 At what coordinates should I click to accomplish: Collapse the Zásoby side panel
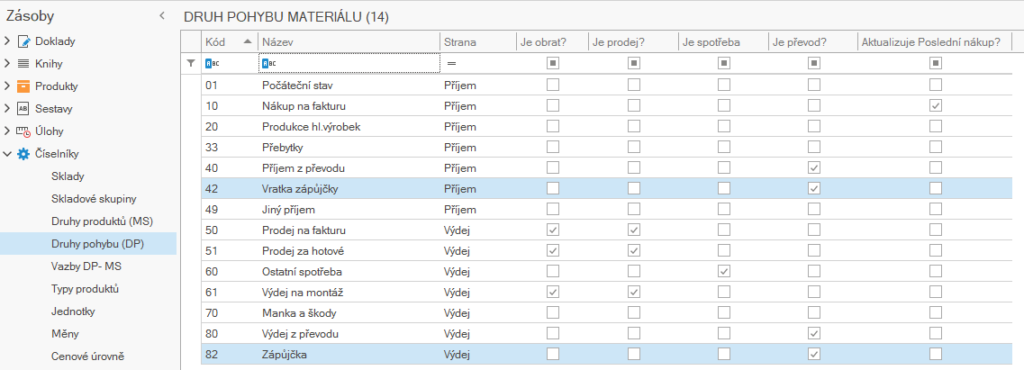[162, 16]
